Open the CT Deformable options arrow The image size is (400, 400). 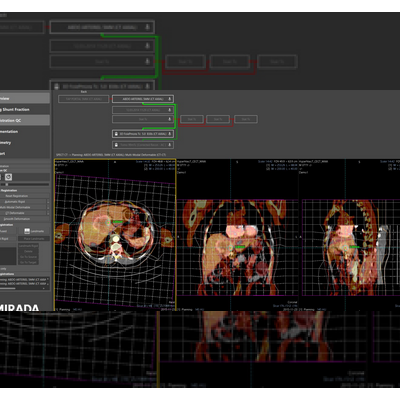pos(48,213)
